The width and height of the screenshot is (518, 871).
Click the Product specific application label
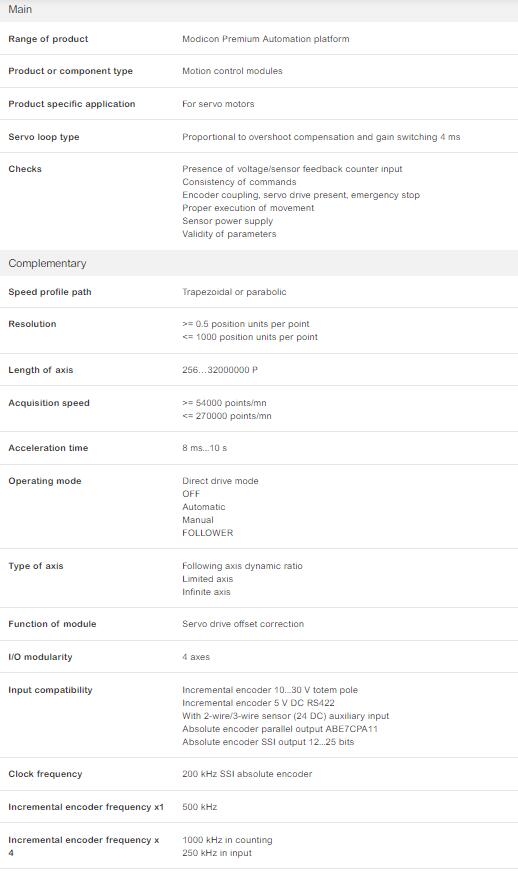(x=72, y=104)
